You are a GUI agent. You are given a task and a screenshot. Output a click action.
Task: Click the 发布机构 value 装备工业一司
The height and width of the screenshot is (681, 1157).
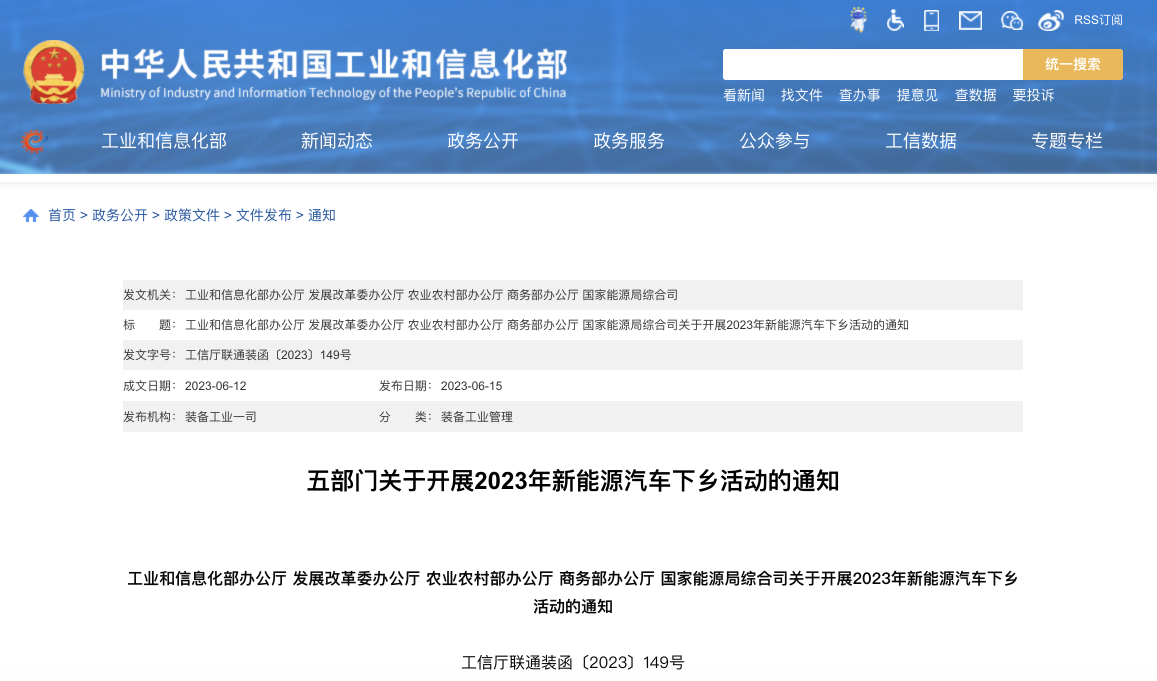221,417
